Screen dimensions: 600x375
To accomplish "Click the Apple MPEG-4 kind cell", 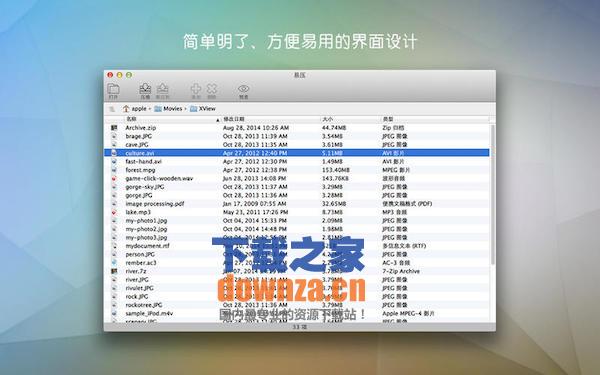I will [408, 313].
